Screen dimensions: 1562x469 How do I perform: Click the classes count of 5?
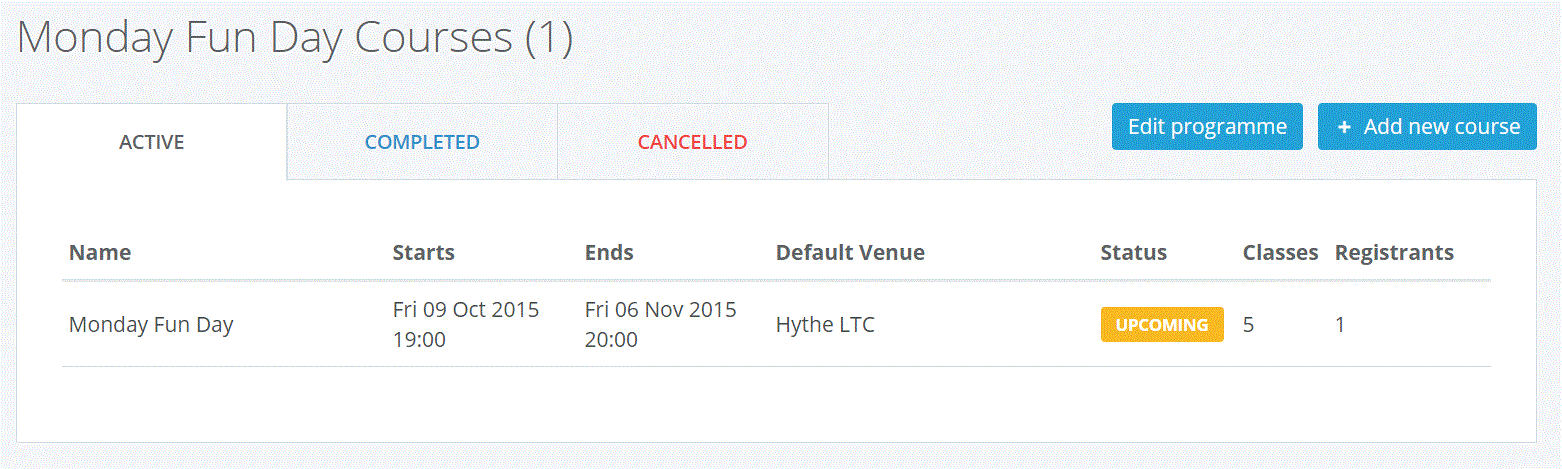tap(1249, 325)
